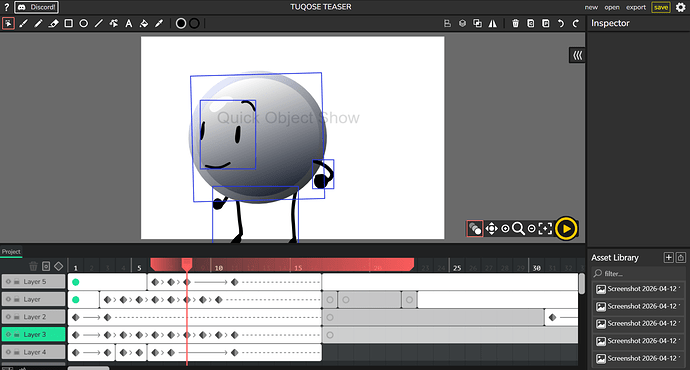690x370 pixels.
Task: Select the Brush tool
Action: point(23,23)
